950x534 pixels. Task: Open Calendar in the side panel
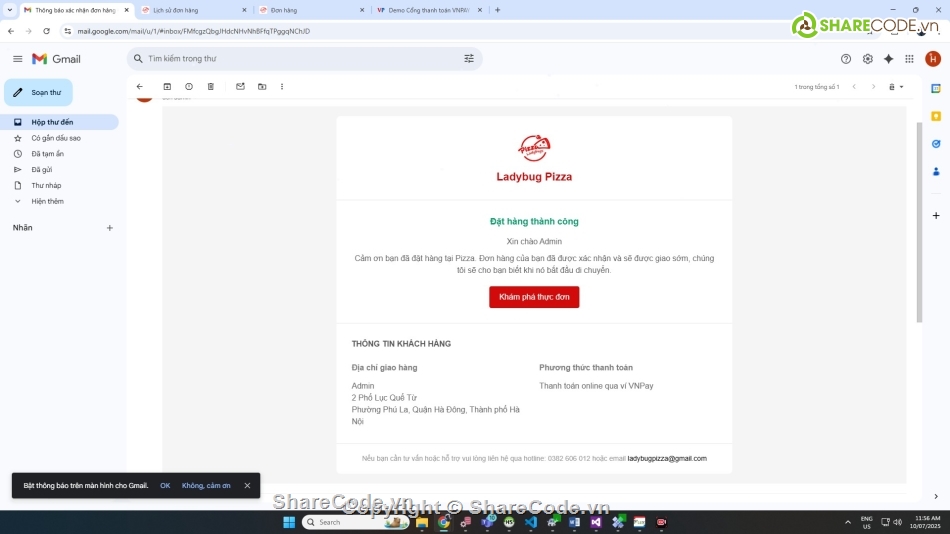click(x=936, y=88)
